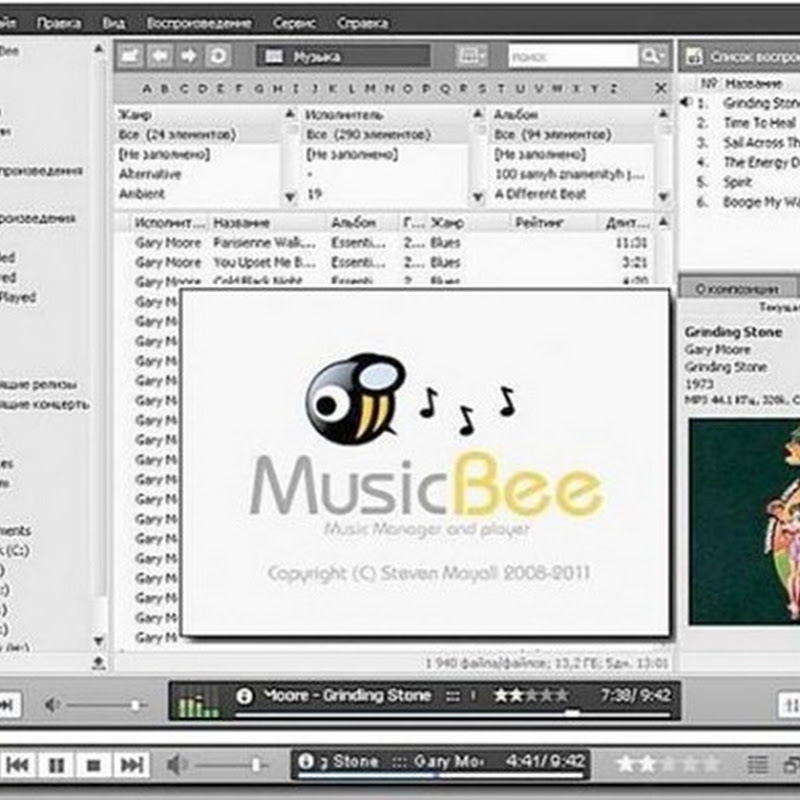Viewport: 800px width, 800px height.
Task: Click the next track button in the main player
Action: click(x=8, y=705)
